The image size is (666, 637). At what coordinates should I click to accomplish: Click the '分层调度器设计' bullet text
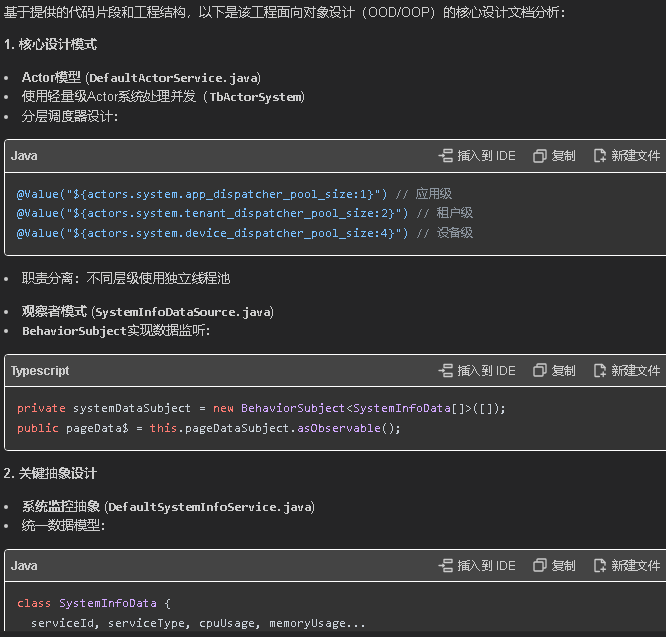(70, 116)
